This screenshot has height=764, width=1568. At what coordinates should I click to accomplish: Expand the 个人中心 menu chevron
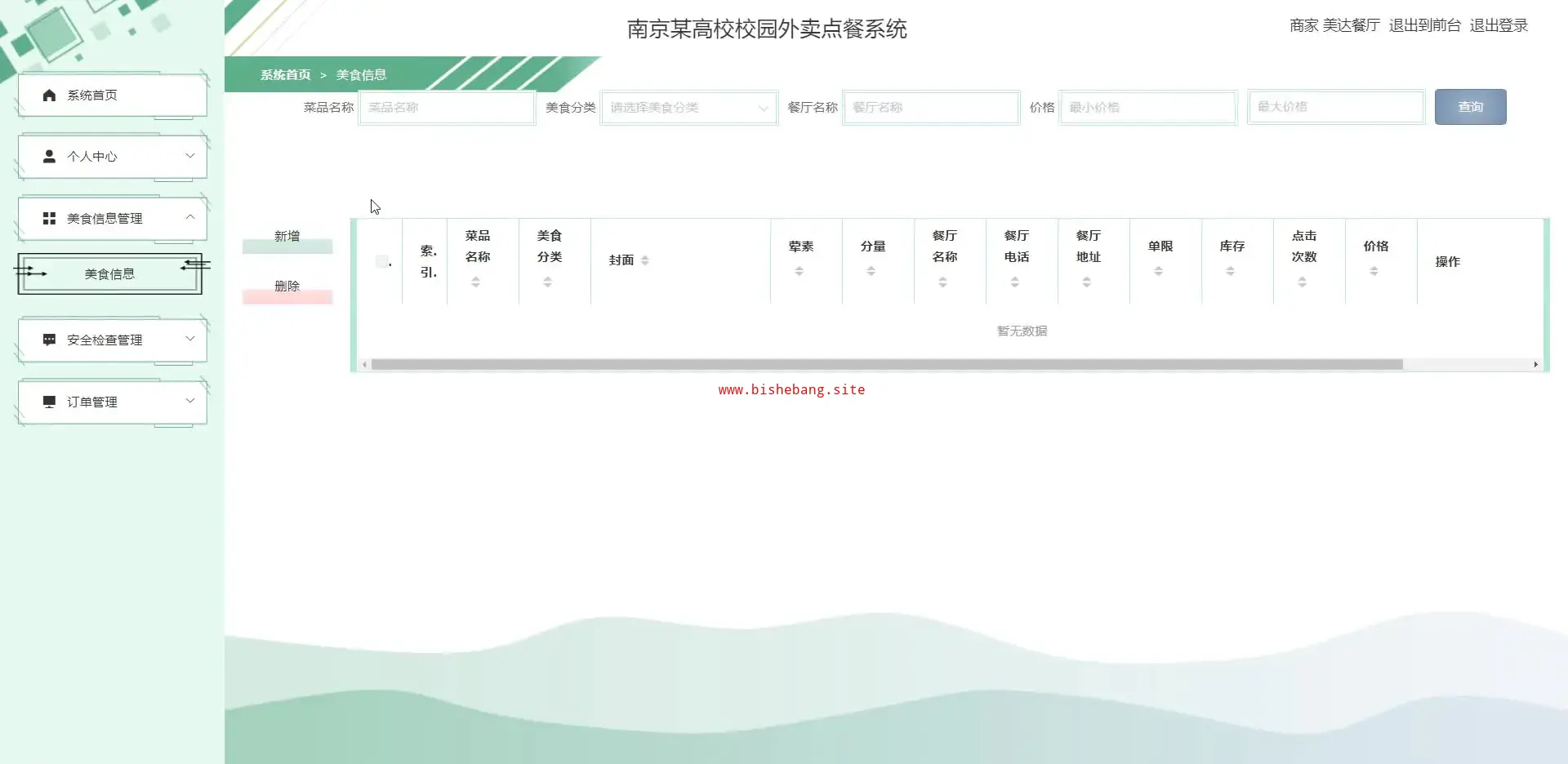tap(189, 156)
